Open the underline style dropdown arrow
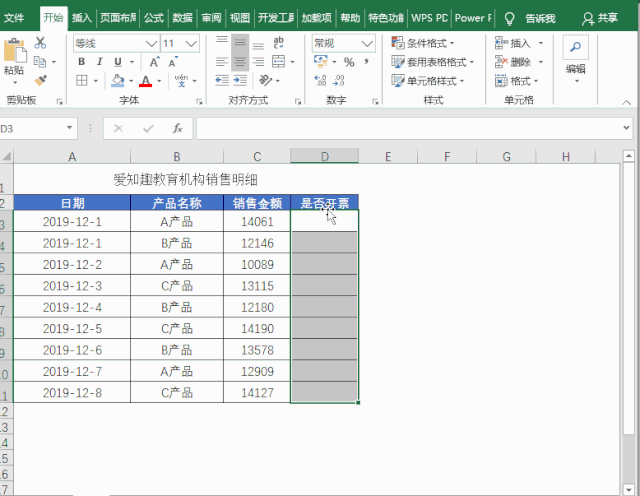The width and height of the screenshot is (640, 496). (132, 62)
